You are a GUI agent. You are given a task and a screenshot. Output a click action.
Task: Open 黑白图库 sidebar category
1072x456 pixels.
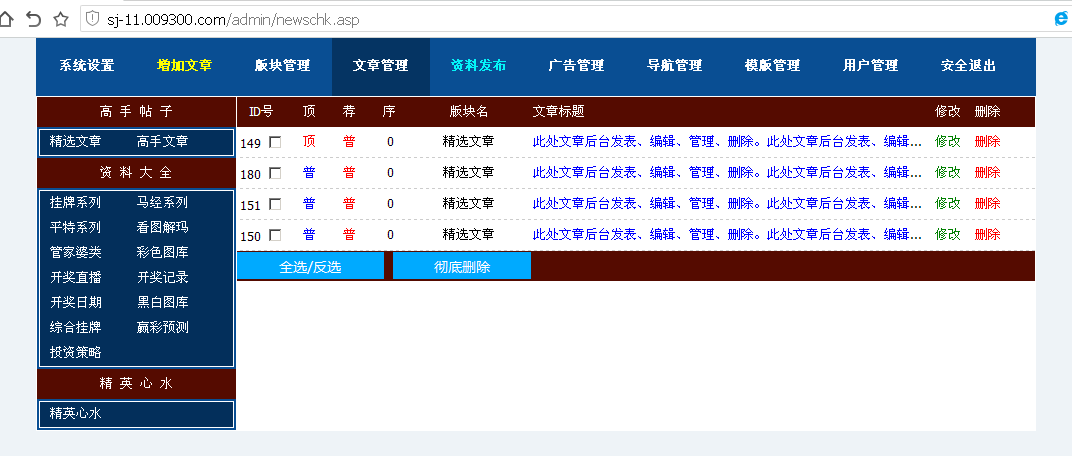[x=162, y=302]
